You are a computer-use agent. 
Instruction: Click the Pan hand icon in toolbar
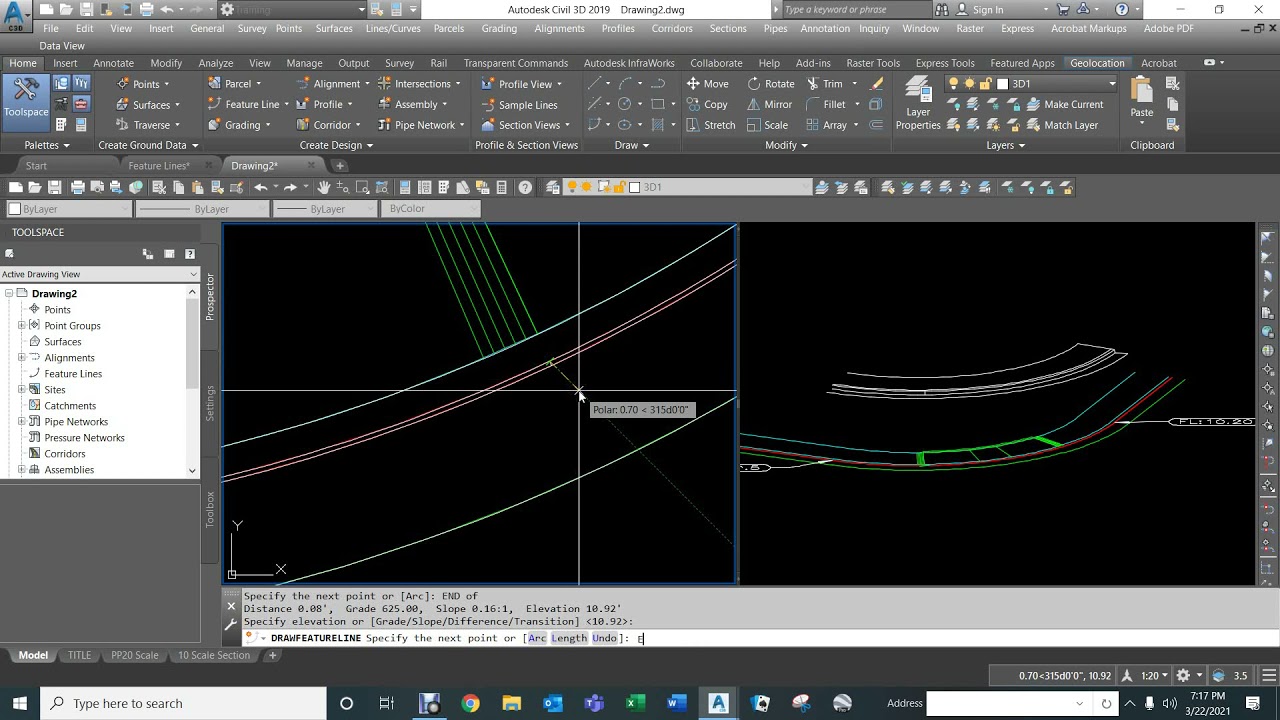coord(324,187)
